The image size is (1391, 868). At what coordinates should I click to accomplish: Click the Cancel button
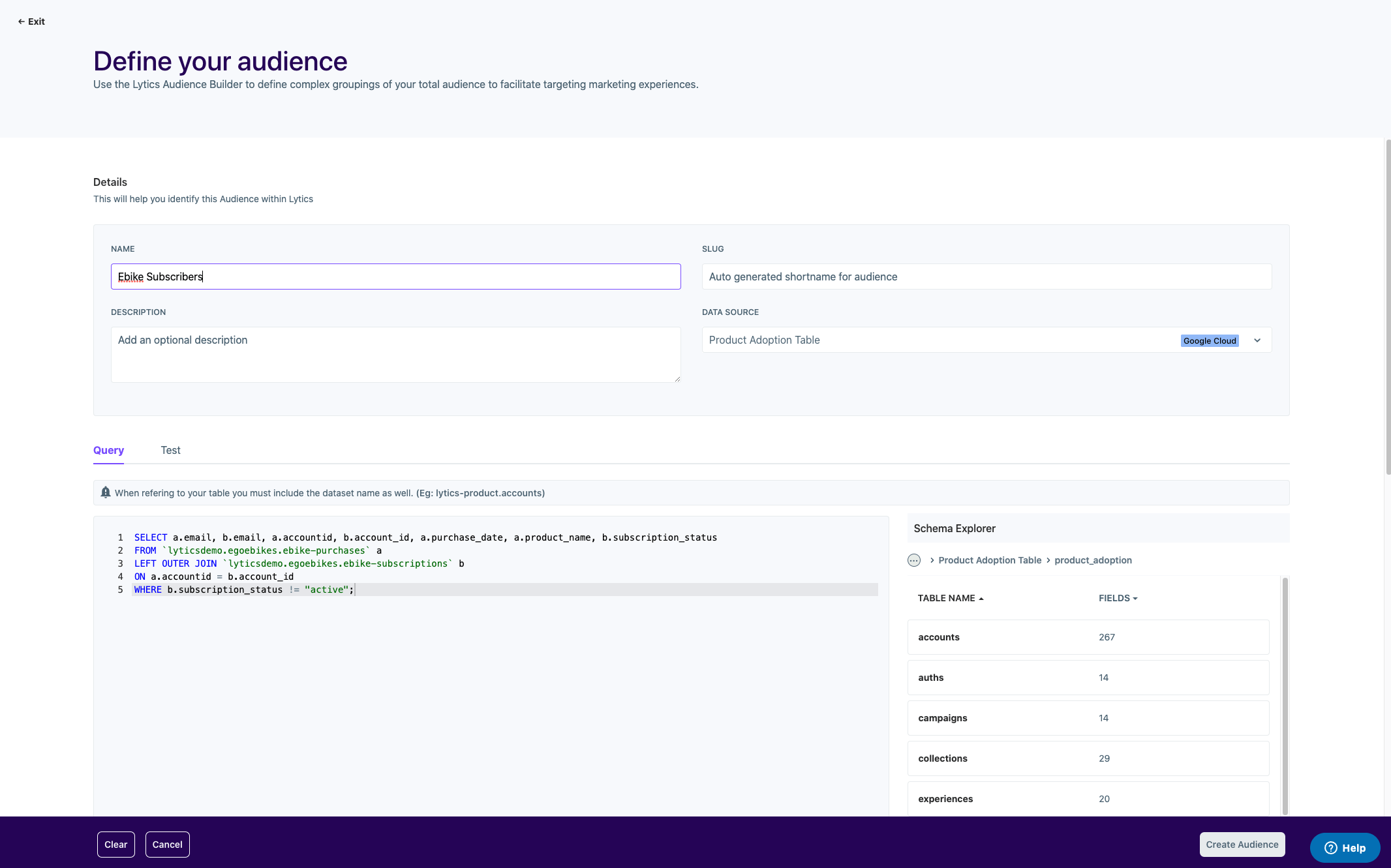[167, 845]
